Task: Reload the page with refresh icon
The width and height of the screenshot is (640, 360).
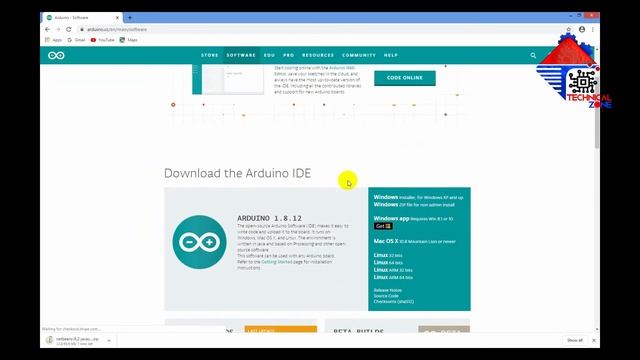Action: pyautogui.click(x=69, y=29)
